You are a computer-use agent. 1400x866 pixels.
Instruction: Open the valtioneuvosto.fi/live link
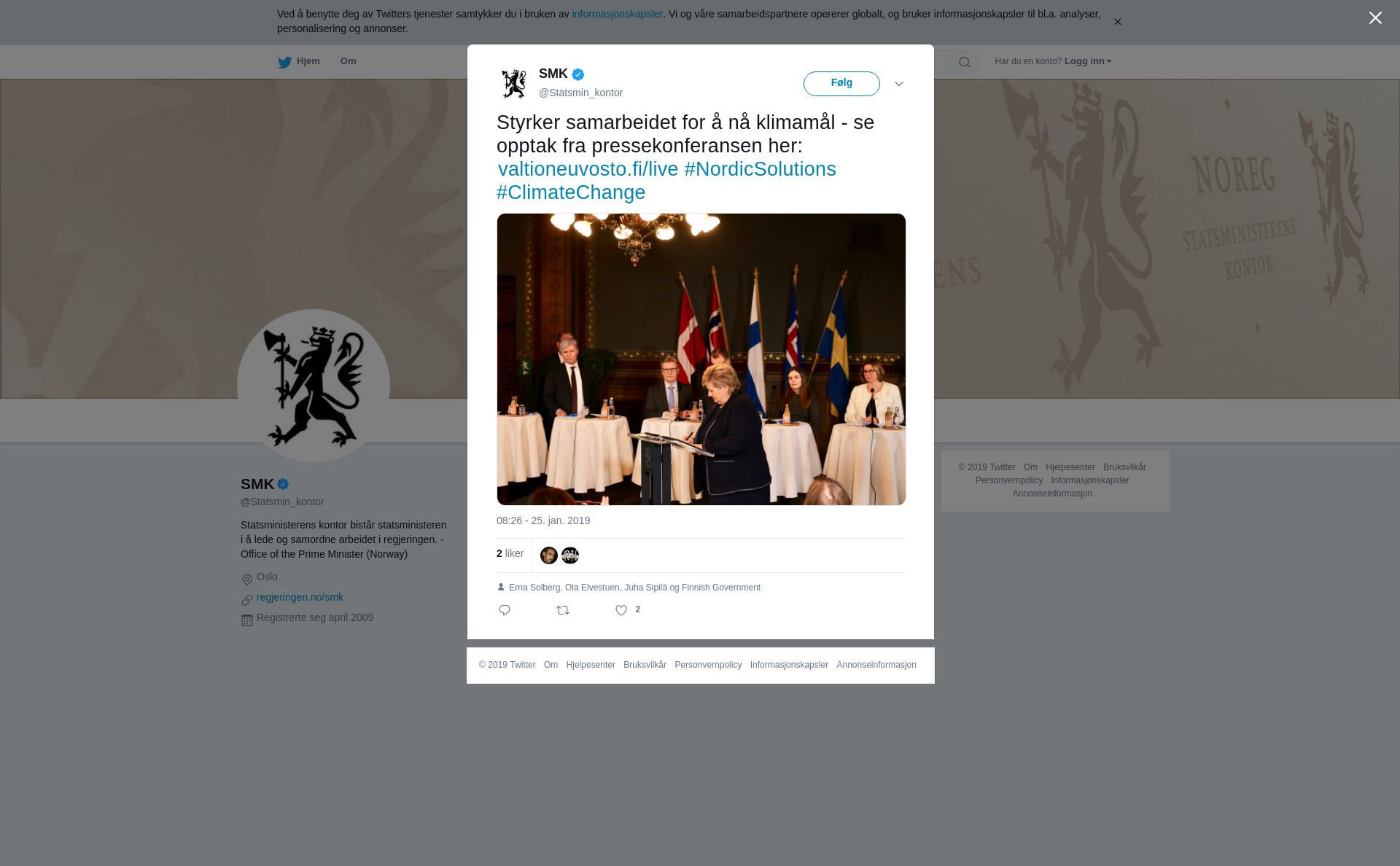click(588, 169)
